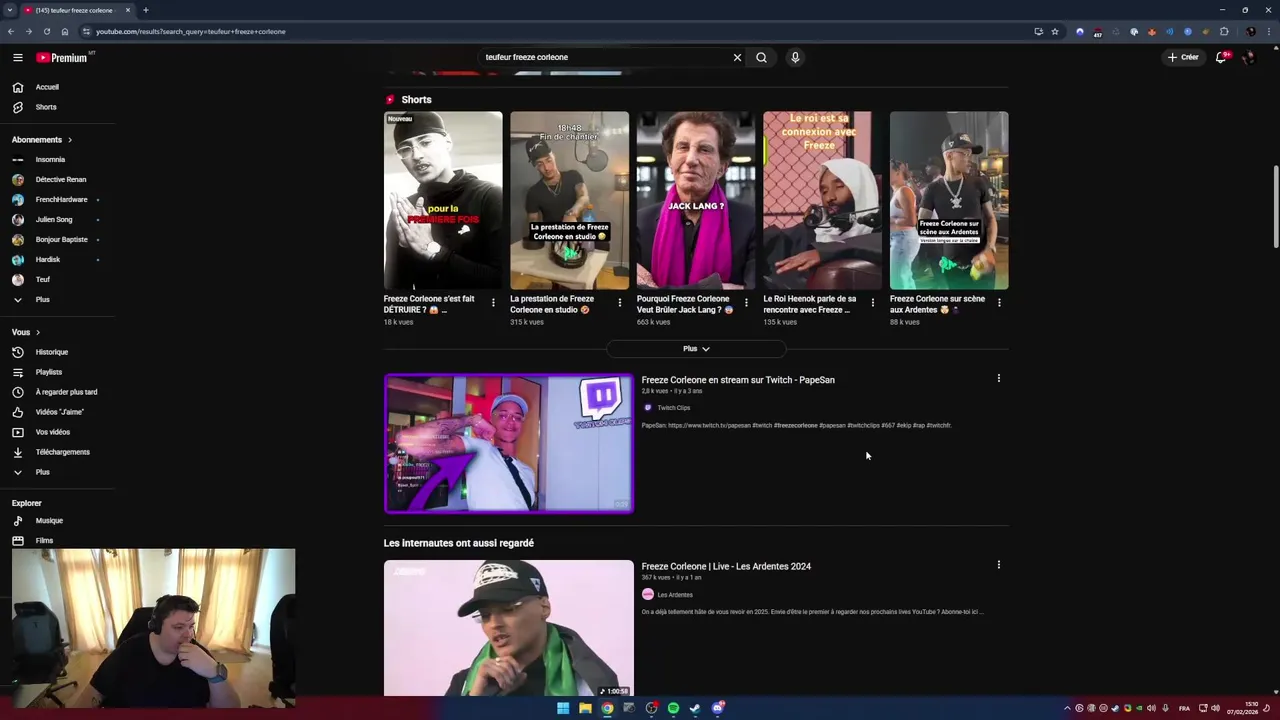Open 'Freeze Corleone | Live - Les Ardentes 2024' title
The width and height of the screenshot is (1280, 720).
click(x=726, y=566)
